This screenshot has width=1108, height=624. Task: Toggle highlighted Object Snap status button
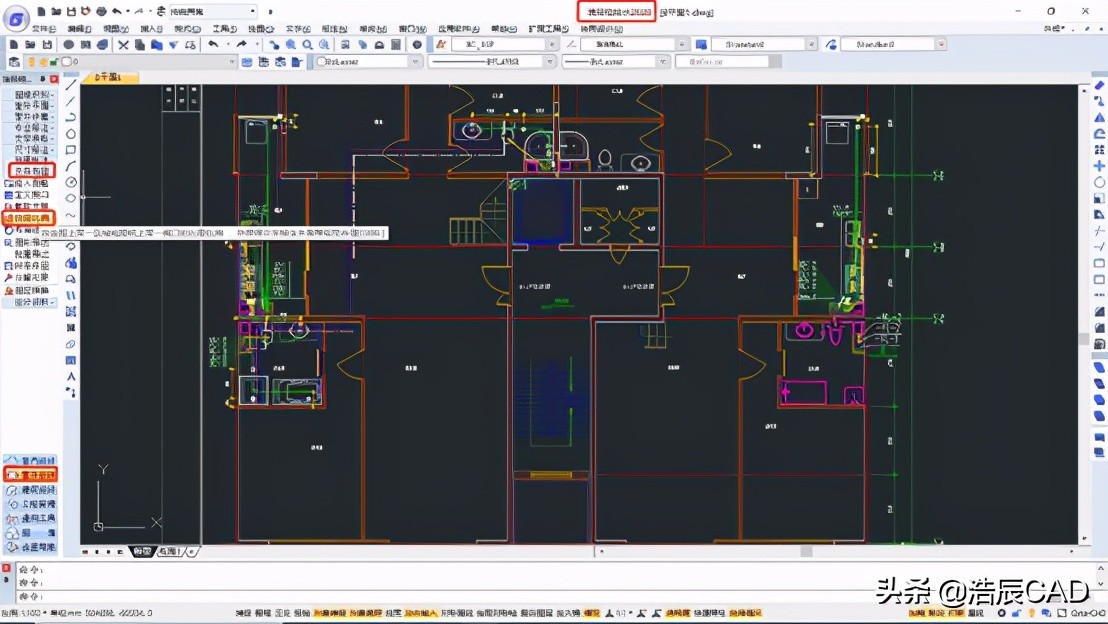point(329,613)
